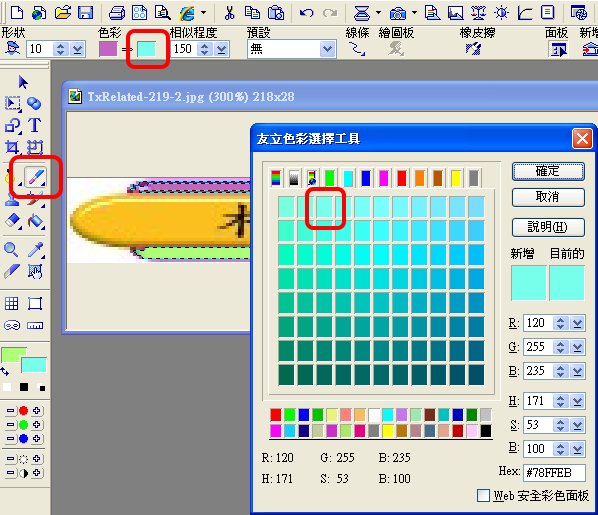The height and width of the screenshot is (515, 598).
Task: Click the swap foreground/background colors arrow
Action: coord(5,371)
